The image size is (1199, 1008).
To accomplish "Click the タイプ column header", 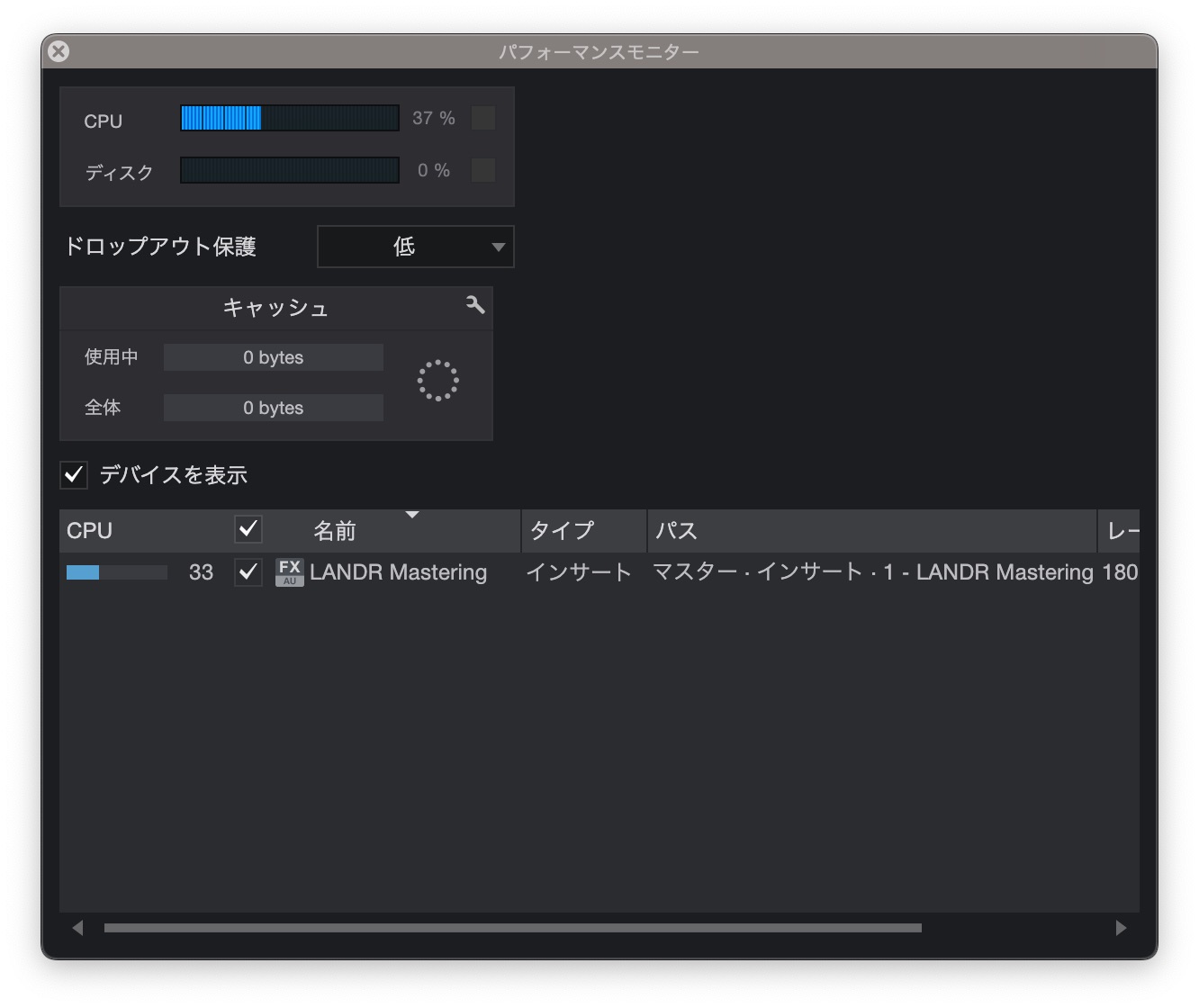I will tap(563, 531).
